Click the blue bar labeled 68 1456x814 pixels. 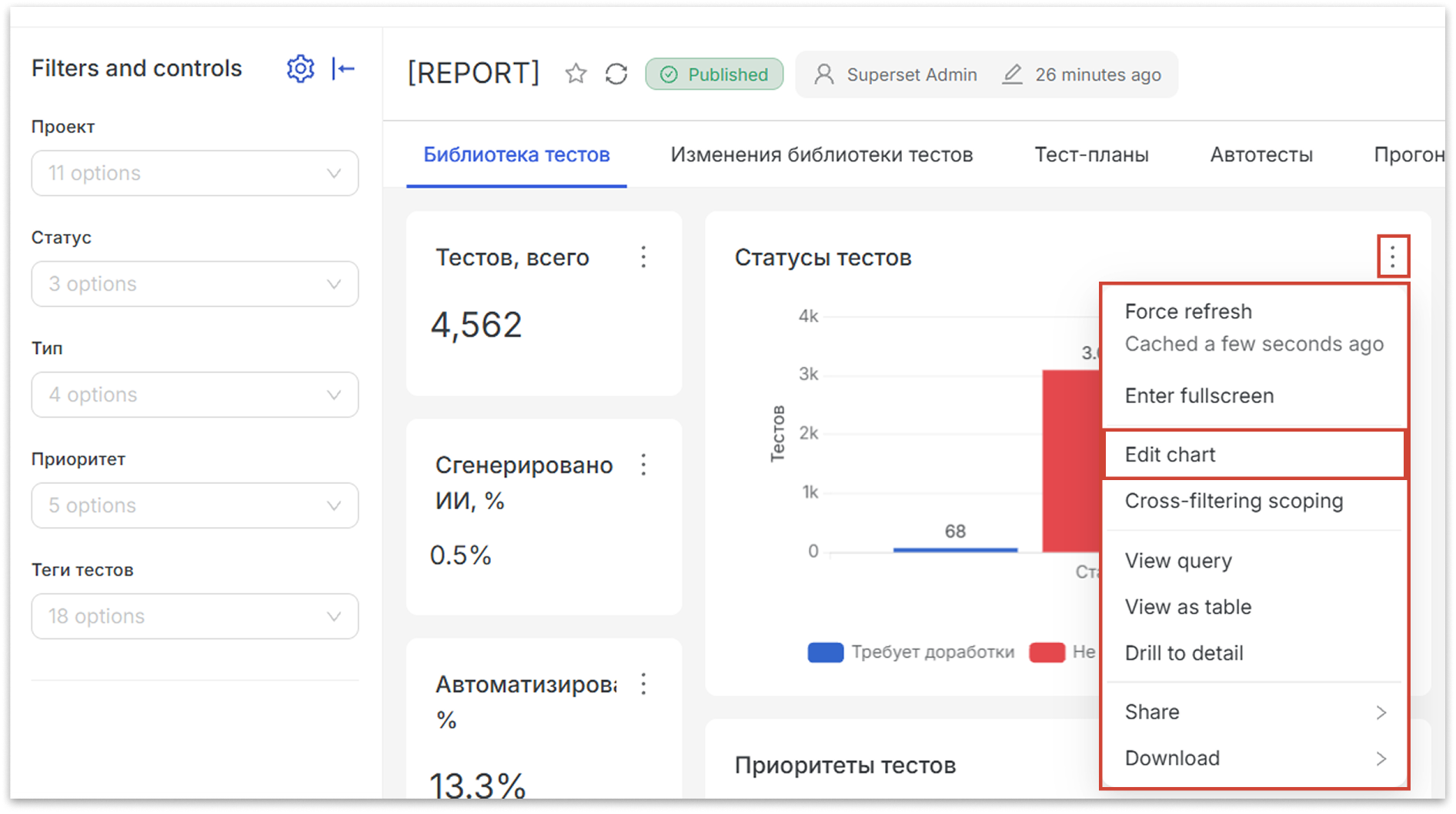pos(955,549)
